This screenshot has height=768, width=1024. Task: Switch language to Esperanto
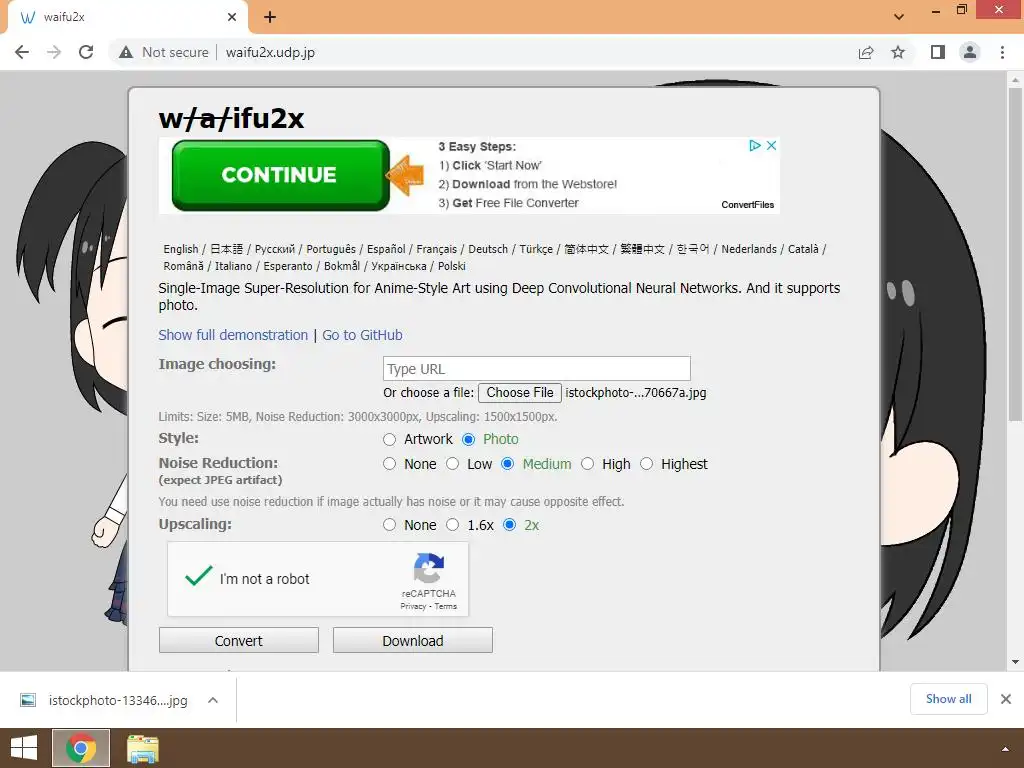288,266
